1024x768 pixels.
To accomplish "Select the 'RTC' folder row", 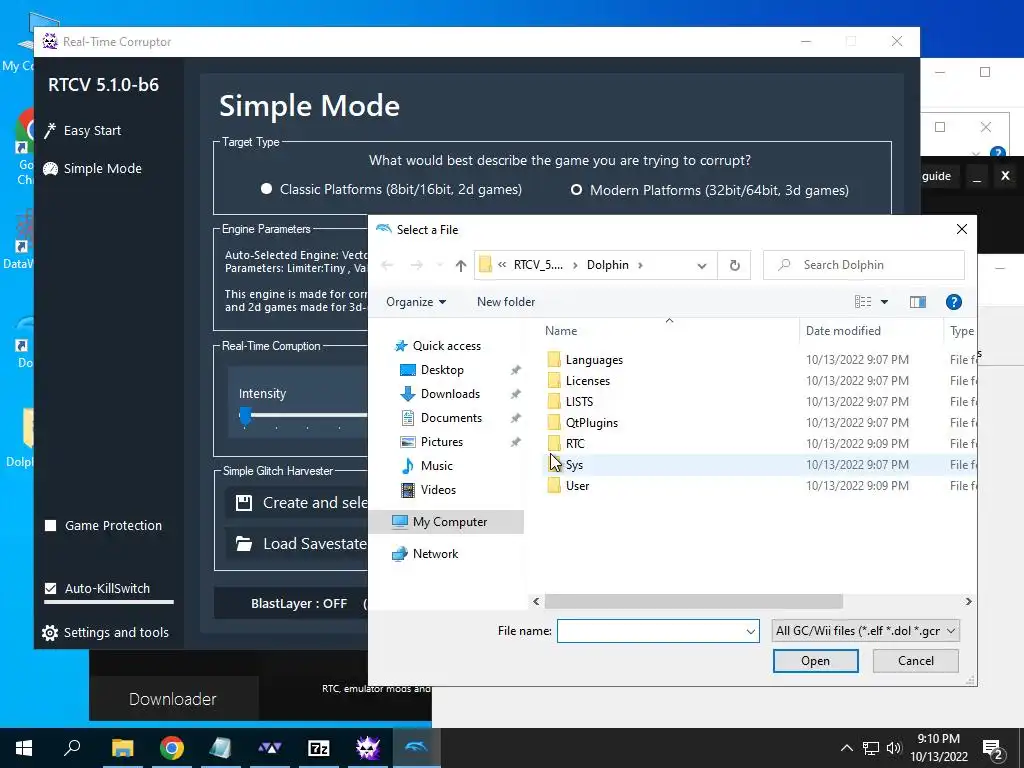I will pos(761,444).
